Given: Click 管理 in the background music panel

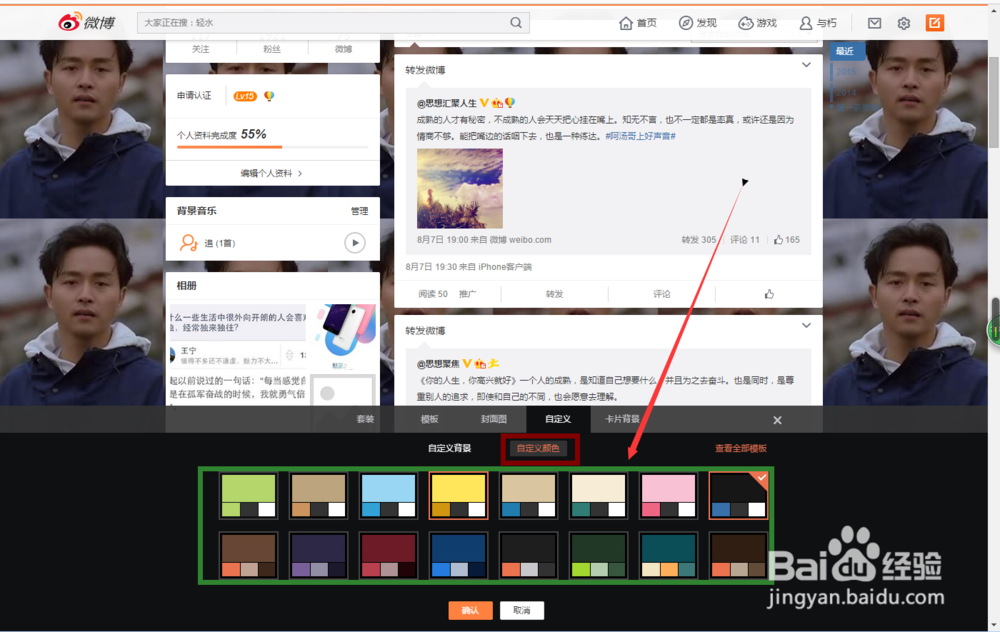Looking at the screenshot, I should point(359,211).
